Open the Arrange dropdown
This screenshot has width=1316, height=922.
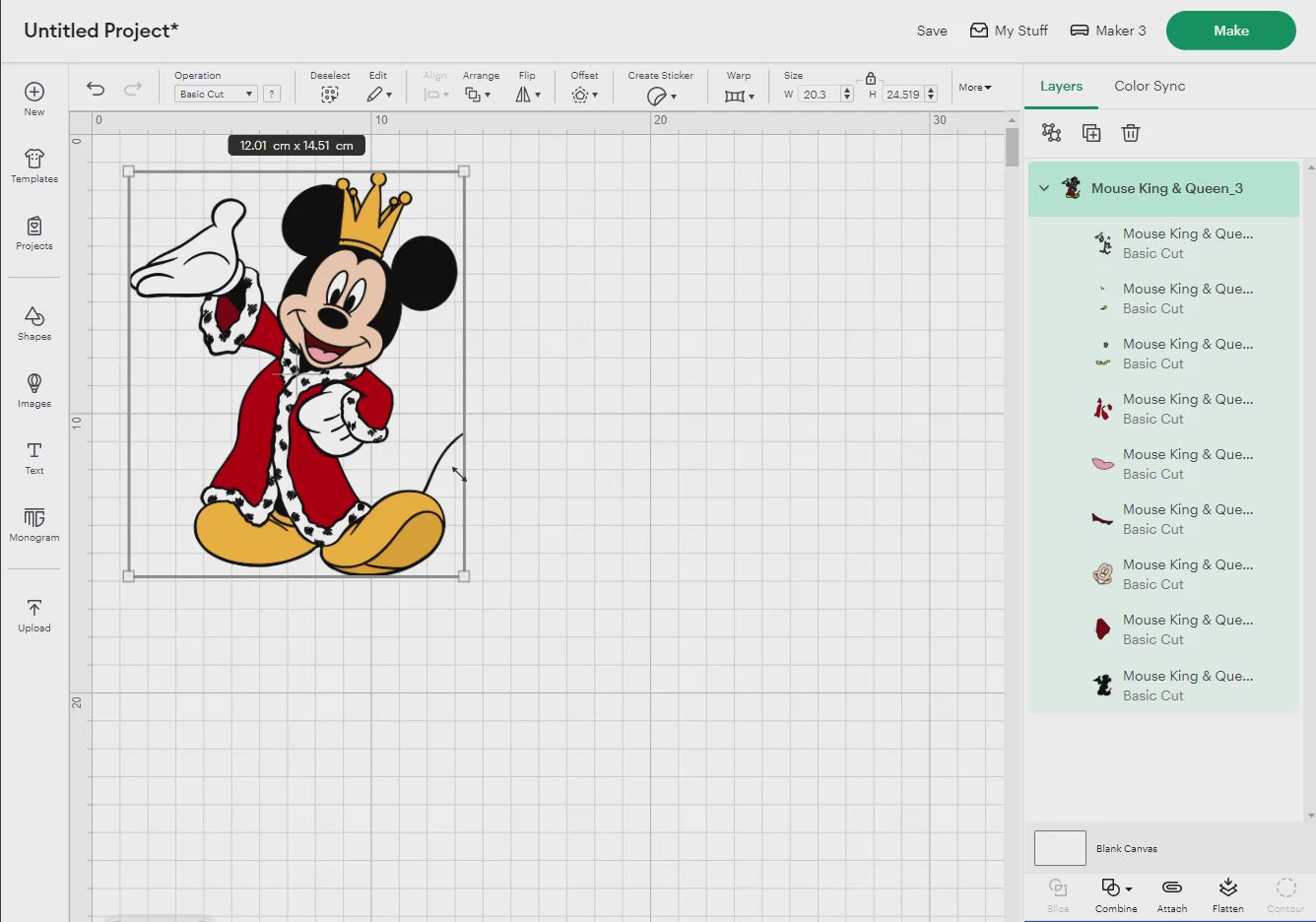point(478,95)
